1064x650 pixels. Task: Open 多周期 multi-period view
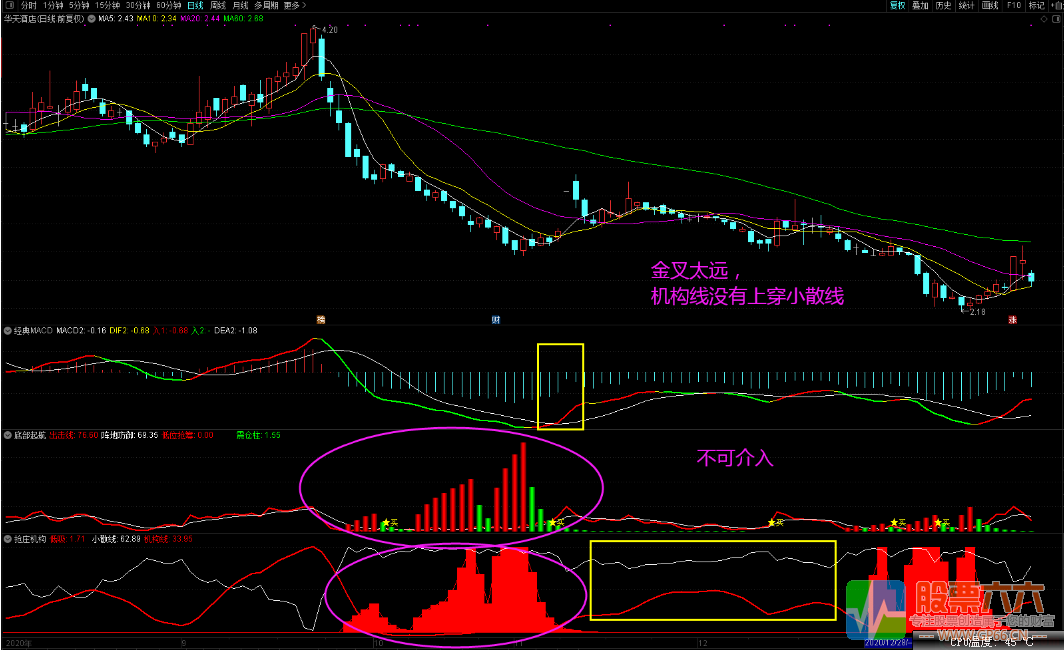click(267, 5)
